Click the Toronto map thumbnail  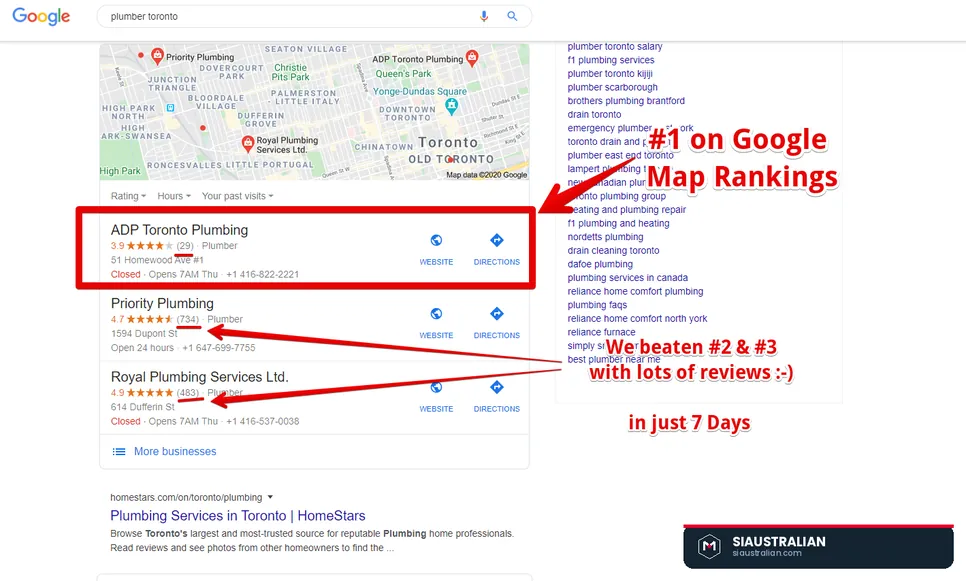314,112
